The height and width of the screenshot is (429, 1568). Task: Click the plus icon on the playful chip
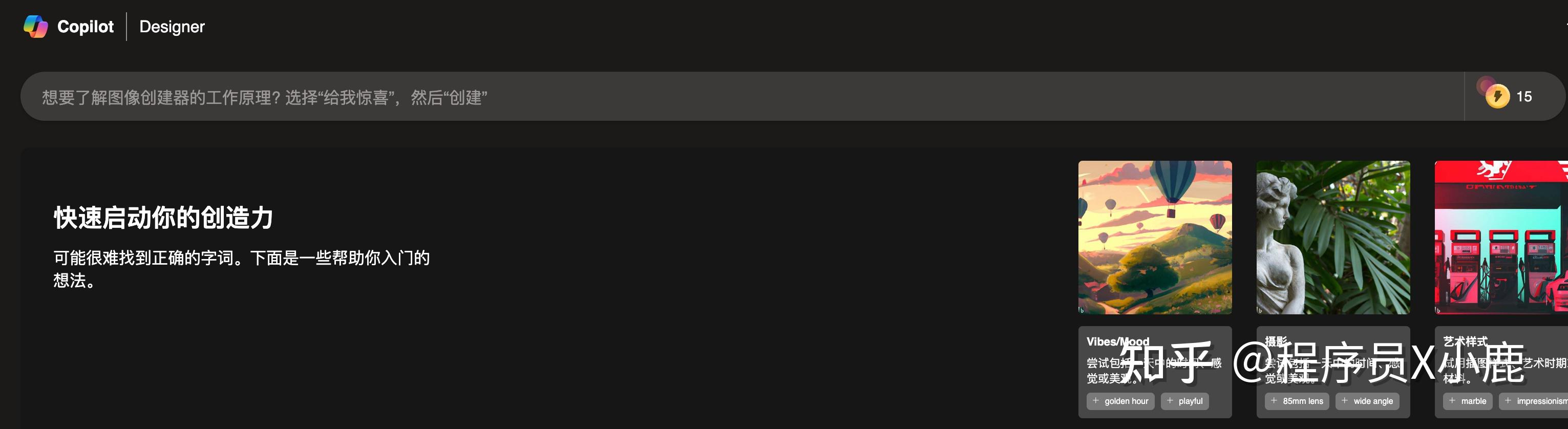[1170, 400]
